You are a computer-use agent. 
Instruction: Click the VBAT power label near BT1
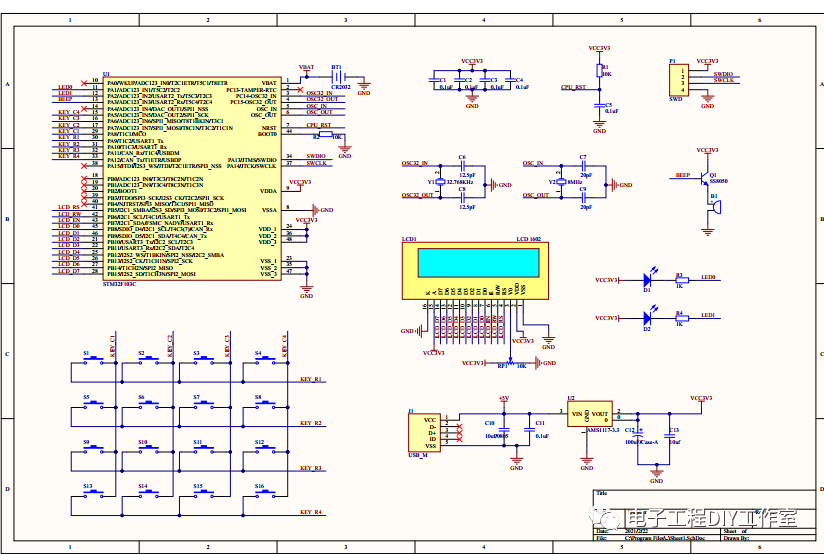tap(306, 67)
